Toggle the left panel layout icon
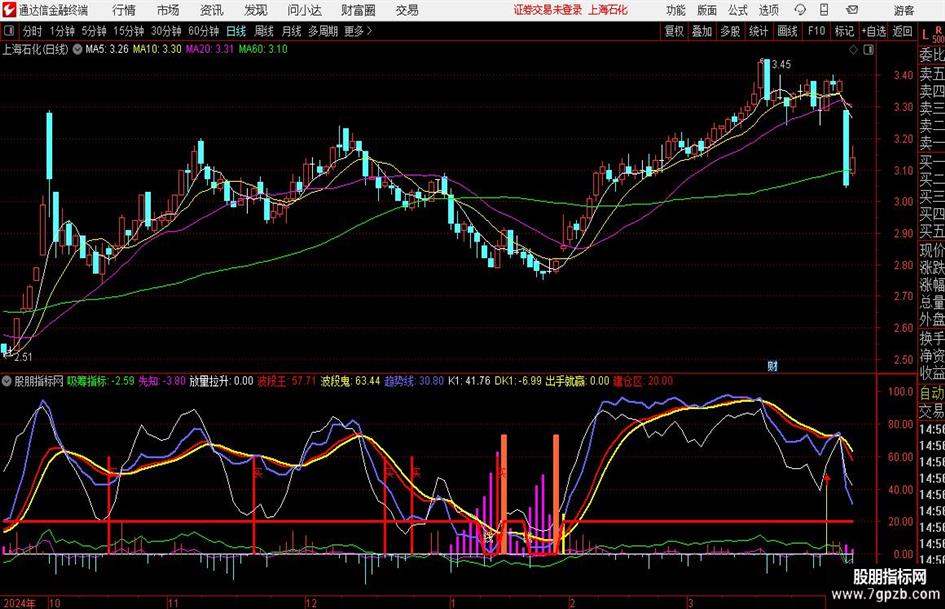Screen dimensions: 945x609 coord(9,31)
